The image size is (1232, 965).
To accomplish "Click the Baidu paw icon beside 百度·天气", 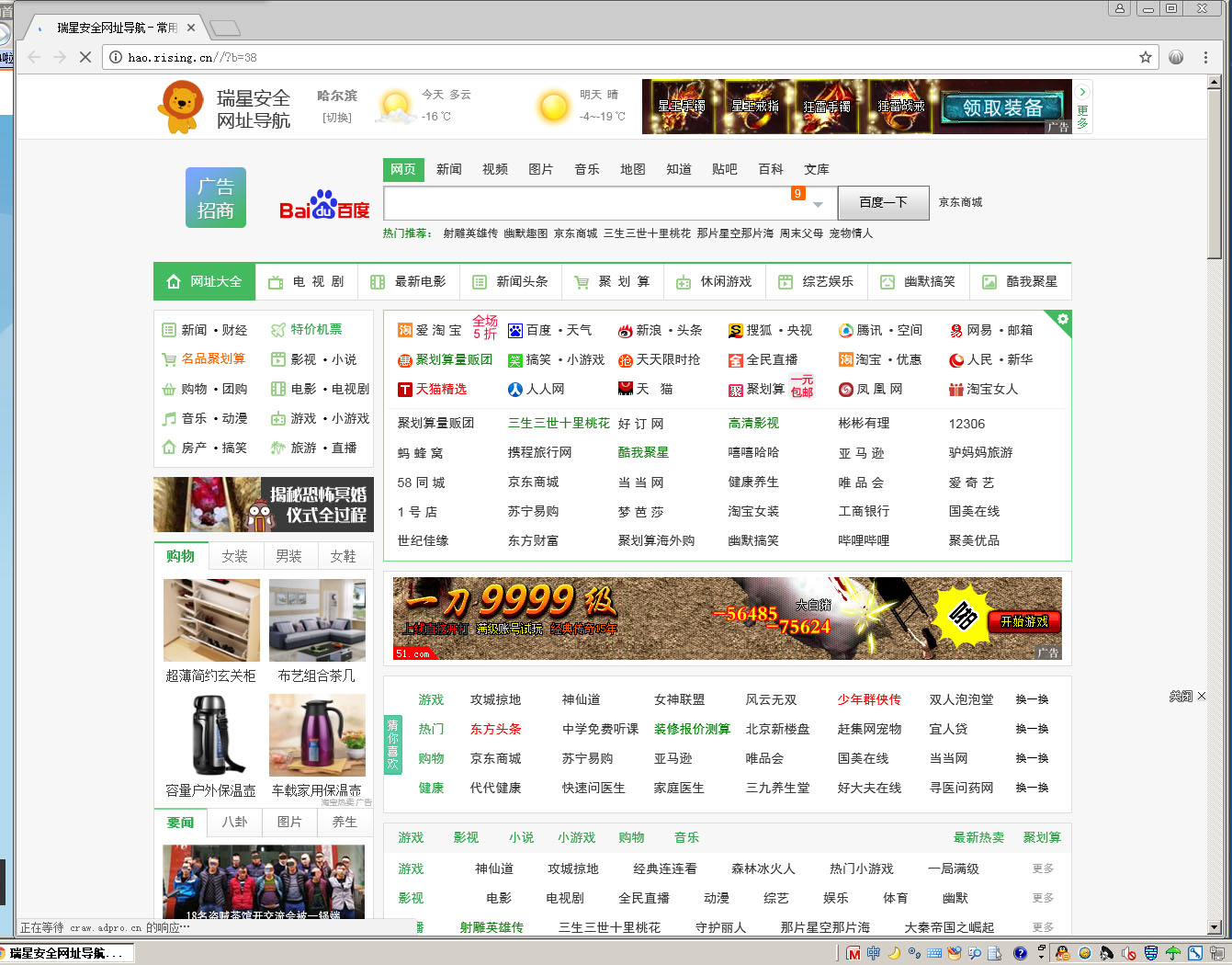I will [x=515, y=331].
